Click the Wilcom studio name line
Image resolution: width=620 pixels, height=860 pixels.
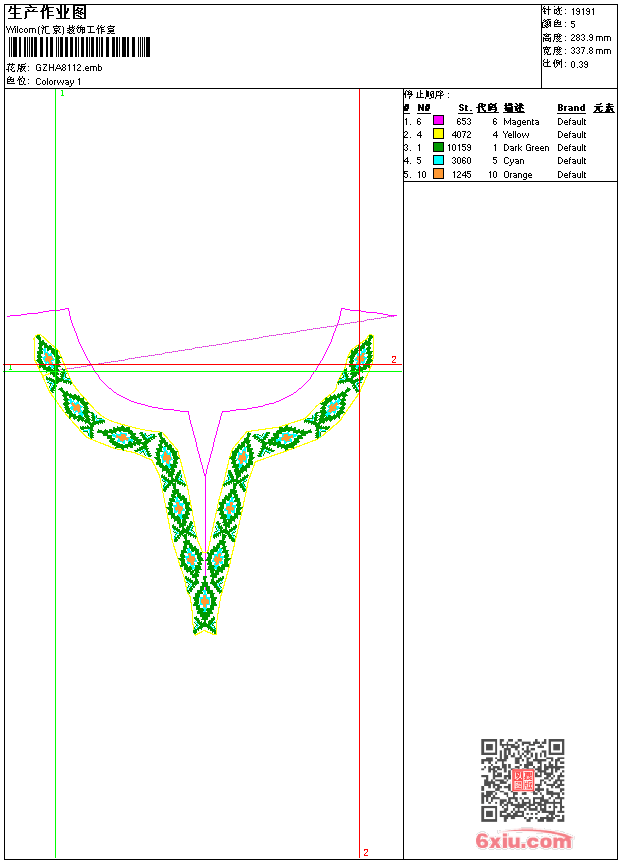61,30
